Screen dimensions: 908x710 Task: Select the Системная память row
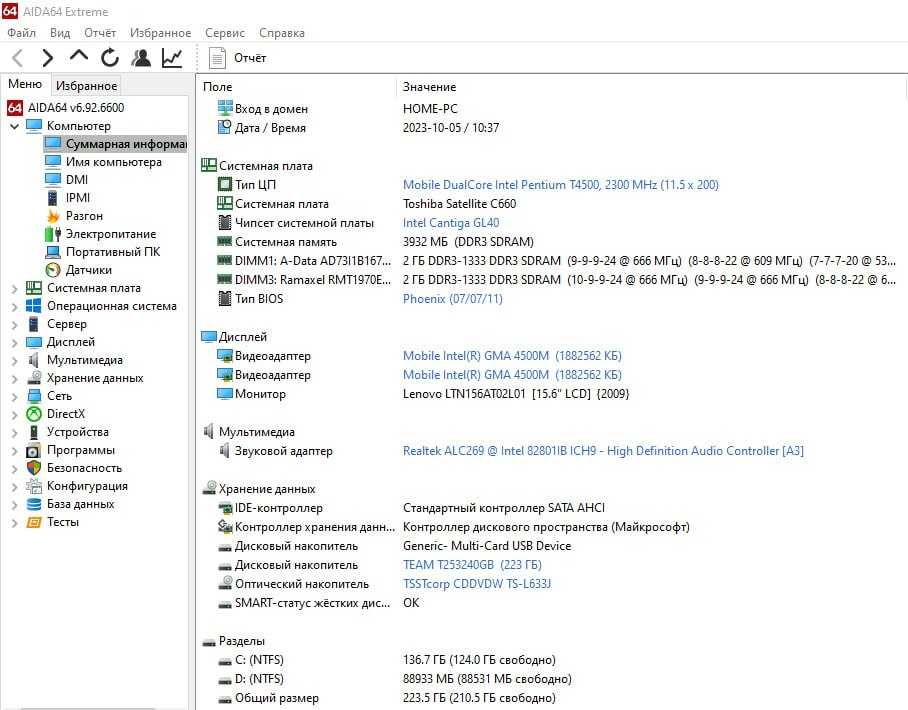[x=552, y=242]
